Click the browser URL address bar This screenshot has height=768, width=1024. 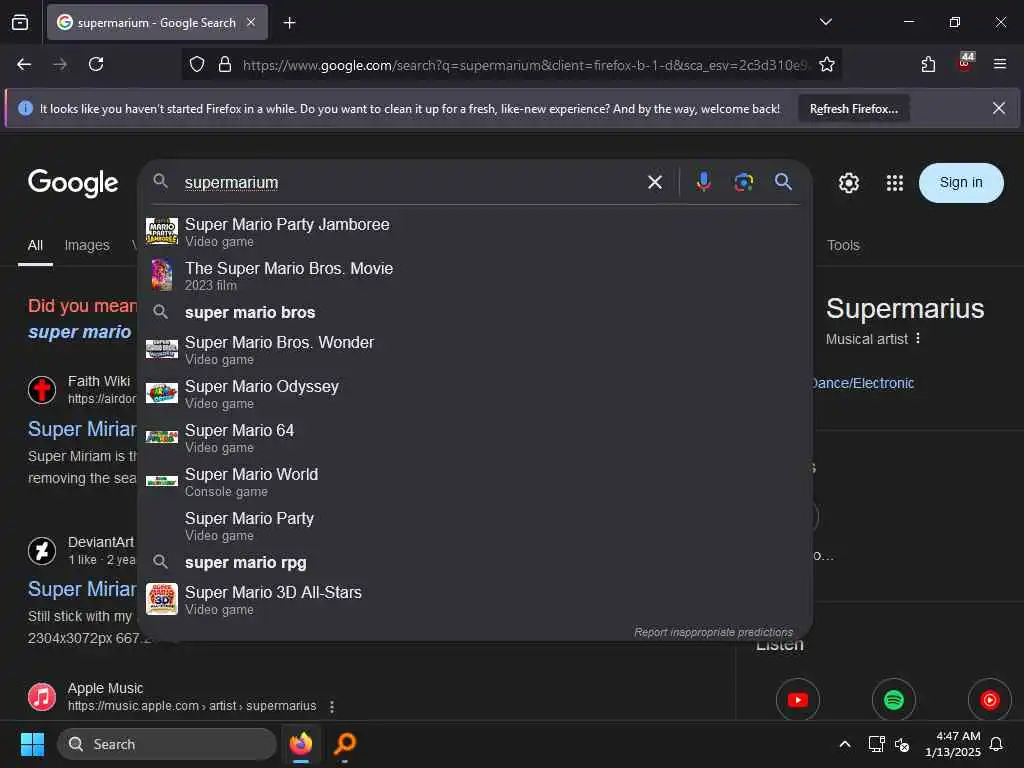click(524, 65)
